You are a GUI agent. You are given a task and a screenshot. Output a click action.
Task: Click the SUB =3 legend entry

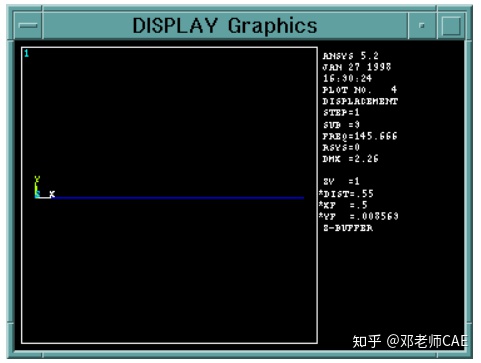(341, 125)
